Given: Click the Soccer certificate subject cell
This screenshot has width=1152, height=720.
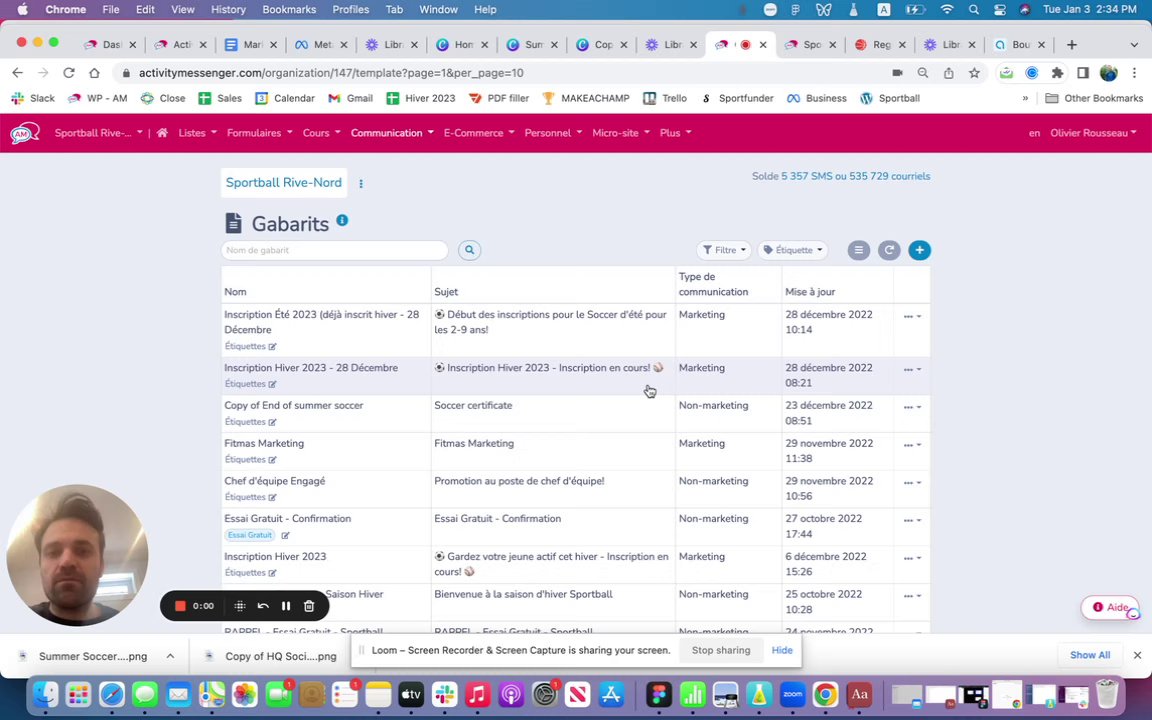Looking at the screenshot, I should [x=473, y=406].
